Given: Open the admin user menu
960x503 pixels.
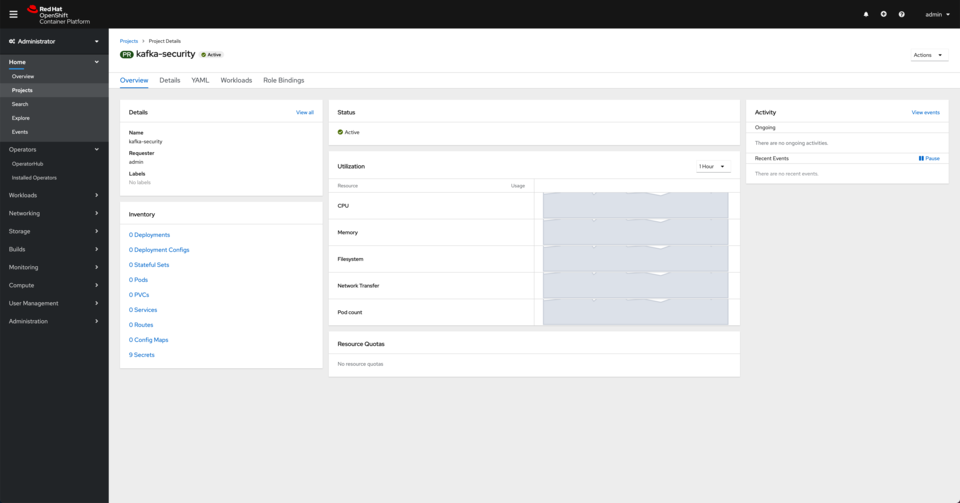Looking at the screenshot, I should point(937,14).
